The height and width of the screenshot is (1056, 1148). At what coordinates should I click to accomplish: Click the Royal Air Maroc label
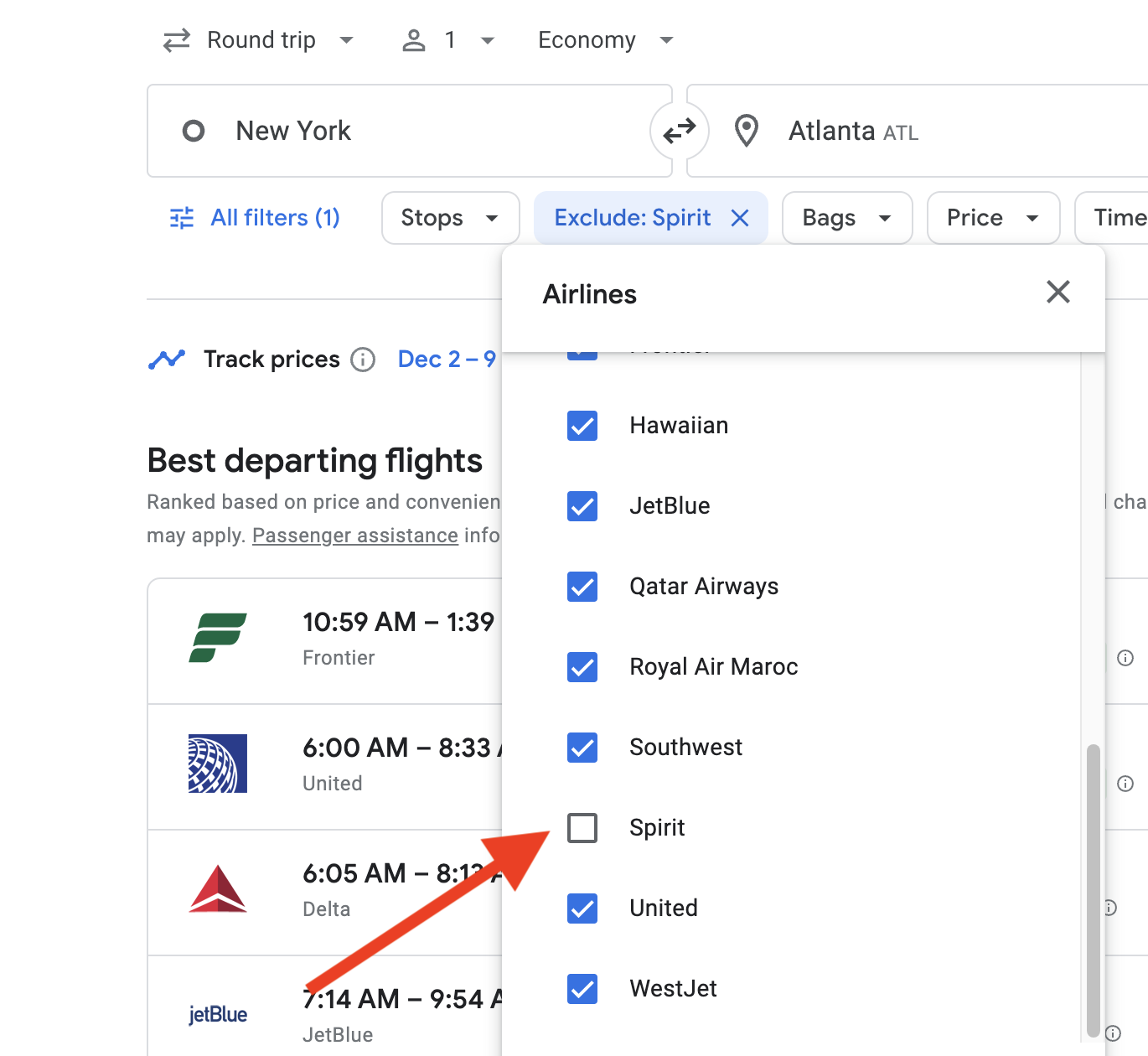coord(714,667)
